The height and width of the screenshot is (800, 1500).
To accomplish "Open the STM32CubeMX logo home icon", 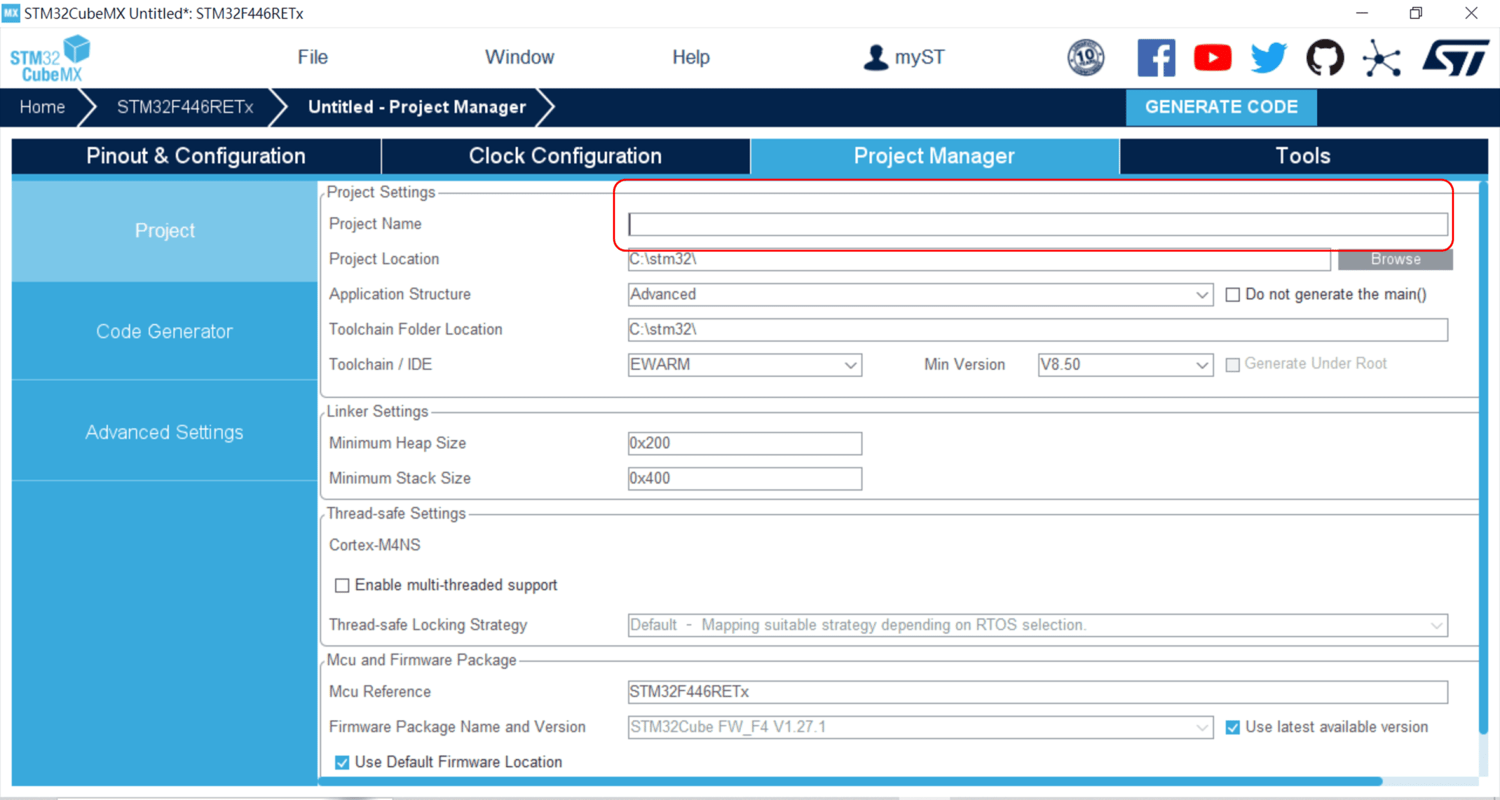I will 50,58.
